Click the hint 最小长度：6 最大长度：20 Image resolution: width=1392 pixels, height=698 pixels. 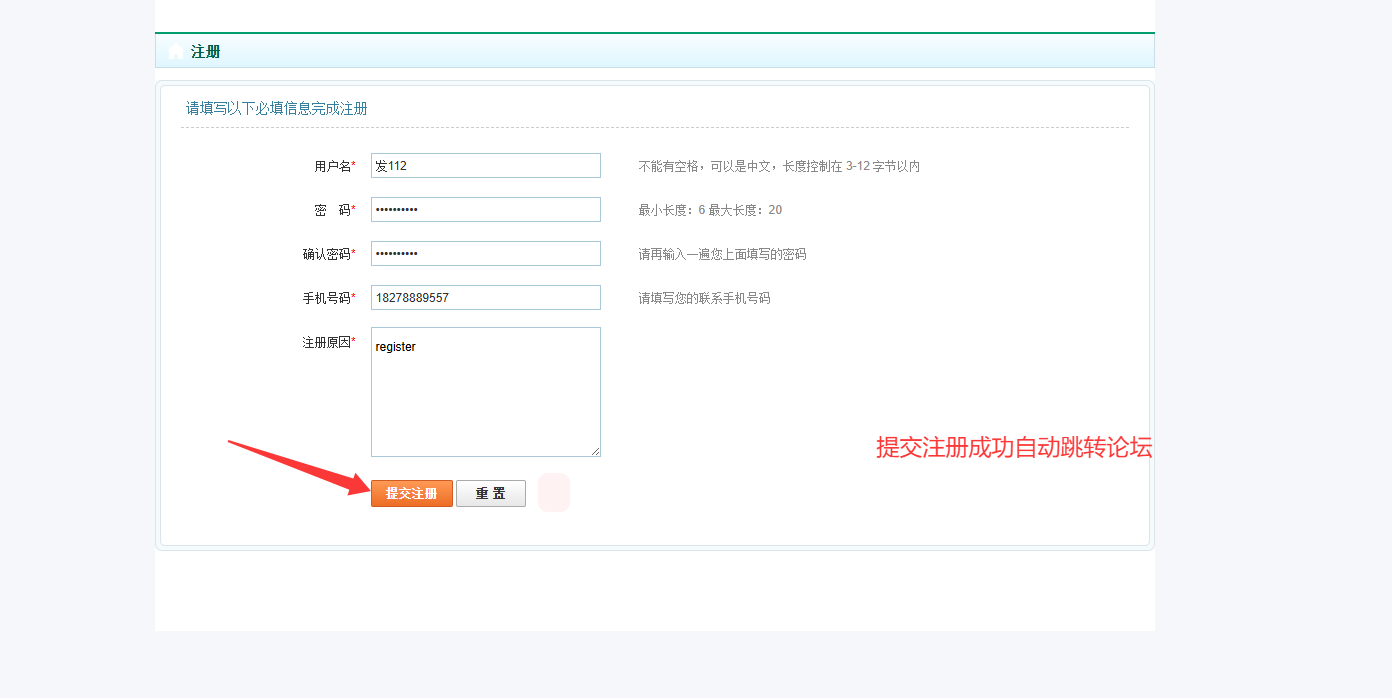(711, 210)
